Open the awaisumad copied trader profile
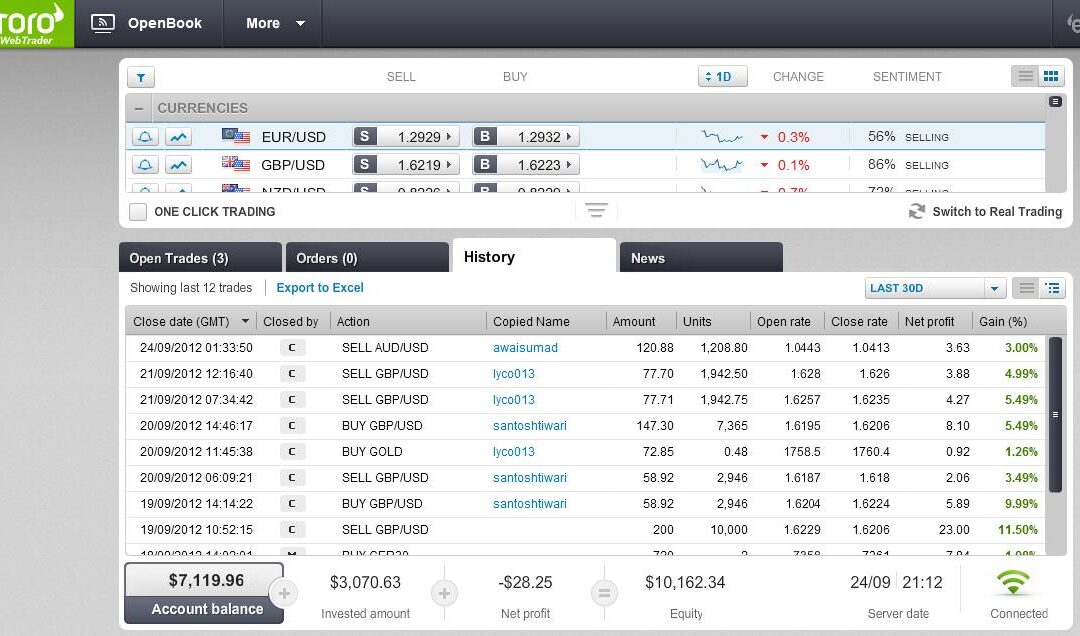Viewport: 1080px width, 636px height. 525,348
